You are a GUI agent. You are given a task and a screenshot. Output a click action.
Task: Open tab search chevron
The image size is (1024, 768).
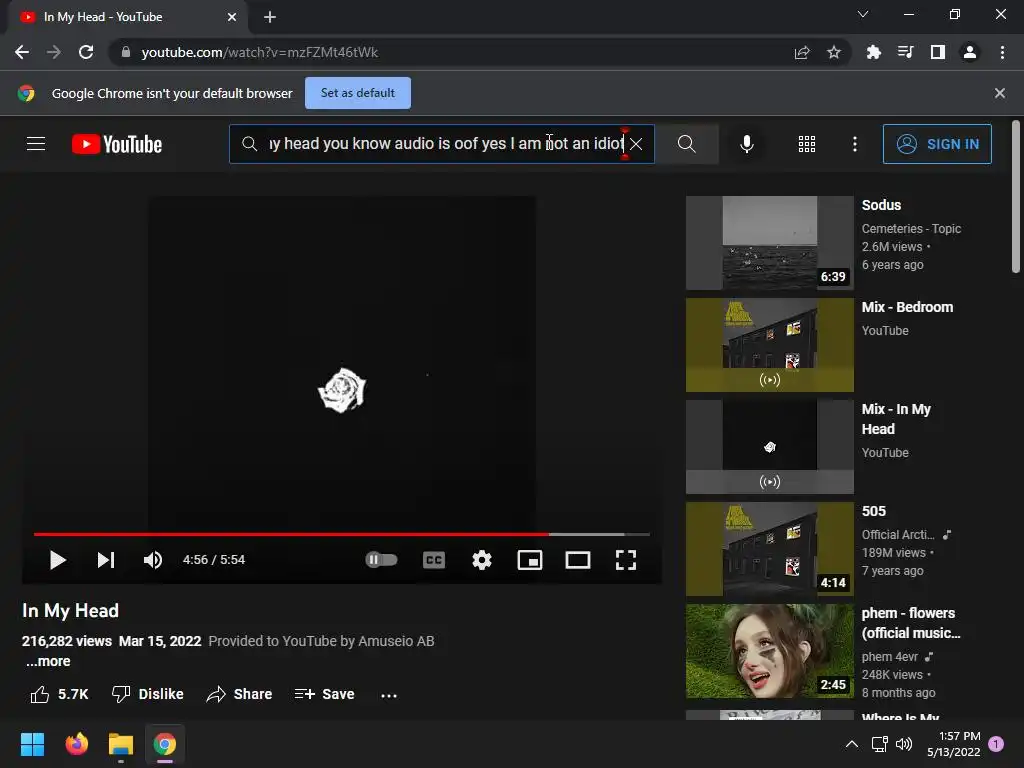click(863, 14)
